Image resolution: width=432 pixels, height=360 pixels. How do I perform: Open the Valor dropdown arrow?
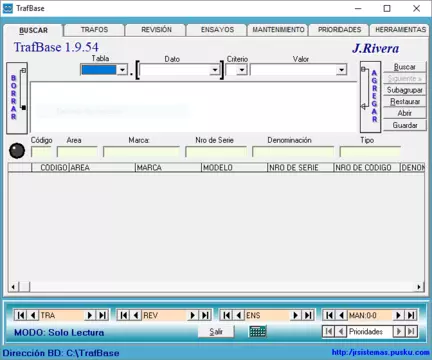click(x=341, y=70)
